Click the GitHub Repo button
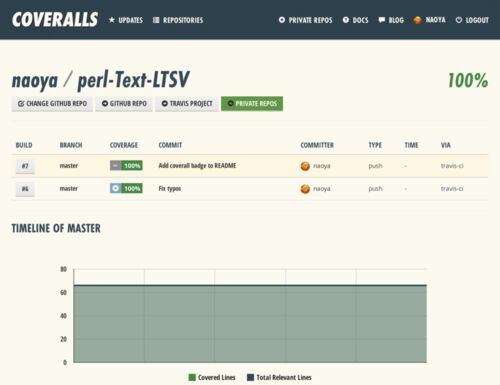Image resolution: width=500 pixels, height=385 pixels. (x=124, y=104)
